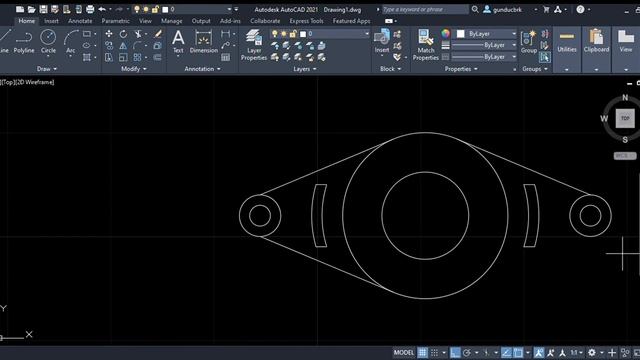Activate the Move tool in Modify panel
Viewport: 640px width, 360px height.
(x=109, y=34)
